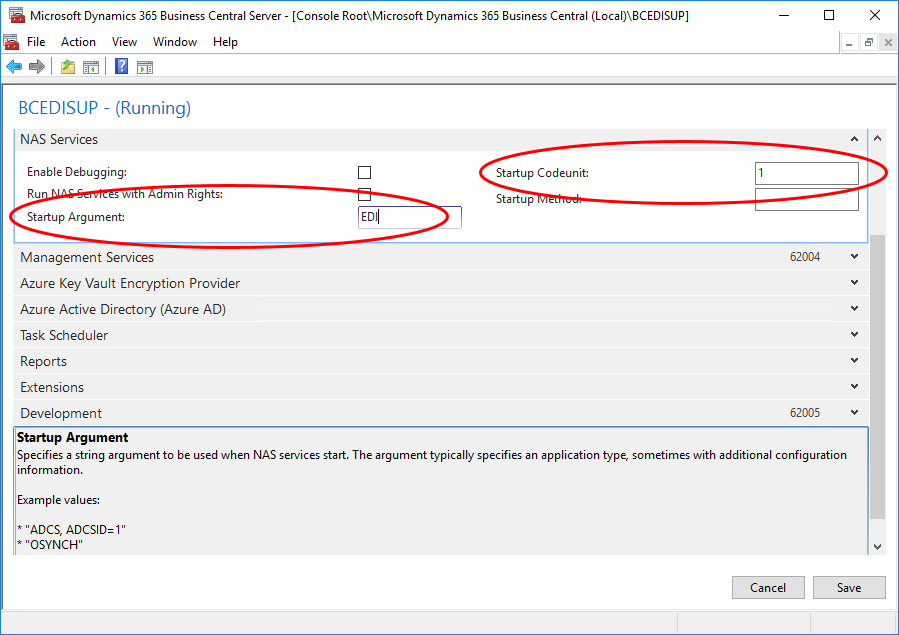Expand the Azure Key Vault Encryption Provider section
The image size is (899, 635).
854,283
